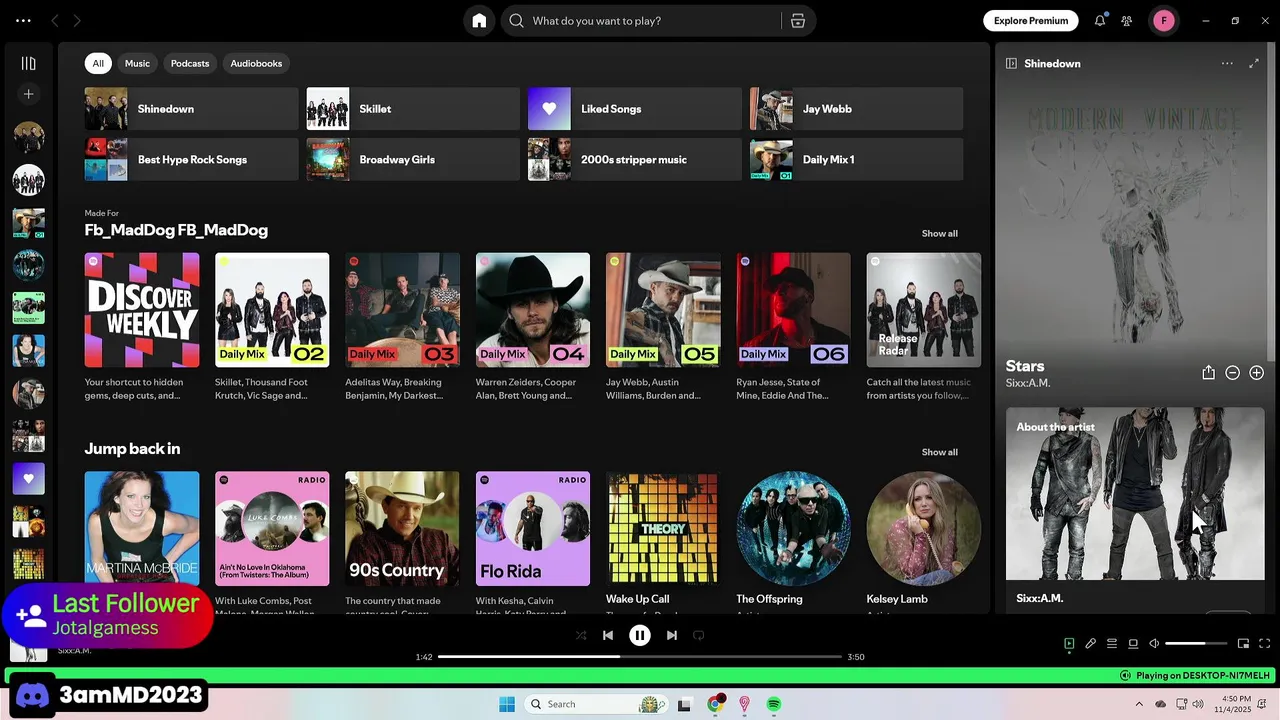Open the What's New notification bell
Image resolution: width=1280 pixels, height=720 pixels.
[1100, 21]
